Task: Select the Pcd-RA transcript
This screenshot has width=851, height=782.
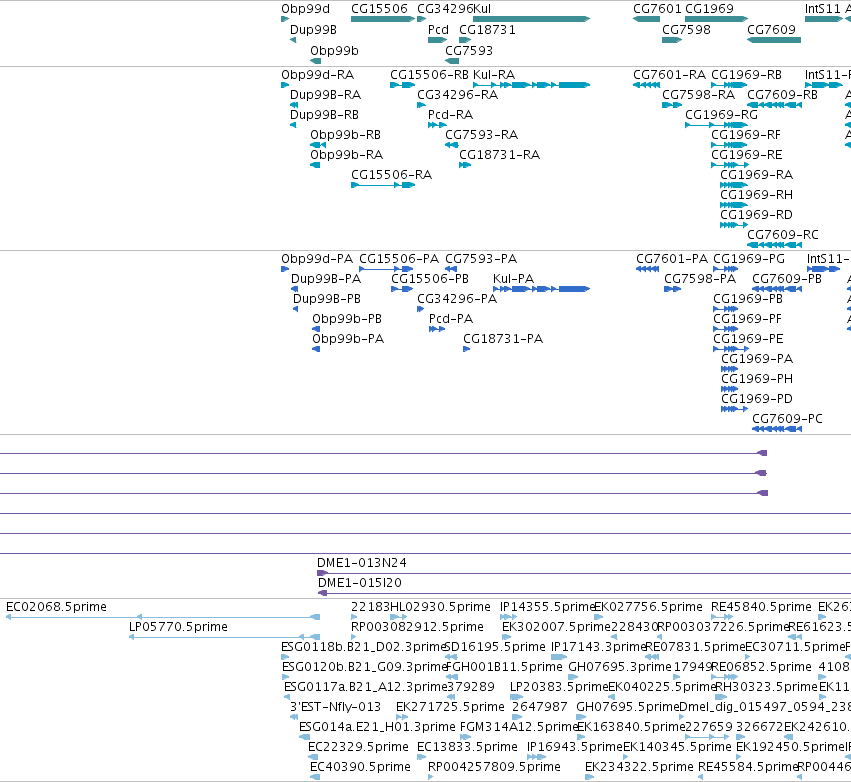Action: coord(437,125)
